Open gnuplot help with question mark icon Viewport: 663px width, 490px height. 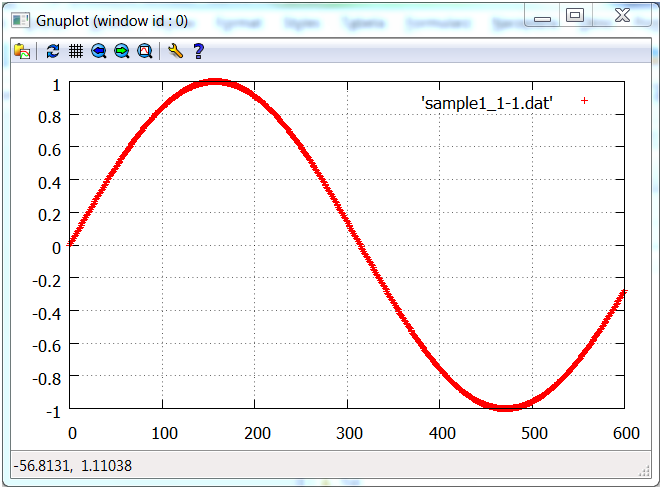[x=198, y=51]
